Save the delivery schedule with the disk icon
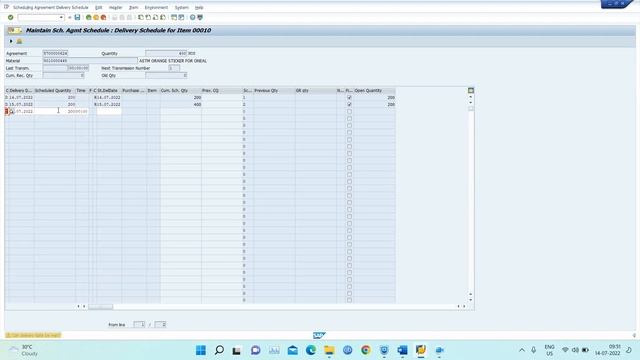Image resolution: width=640 pixels, height=360 pixels. coord(77,18)
